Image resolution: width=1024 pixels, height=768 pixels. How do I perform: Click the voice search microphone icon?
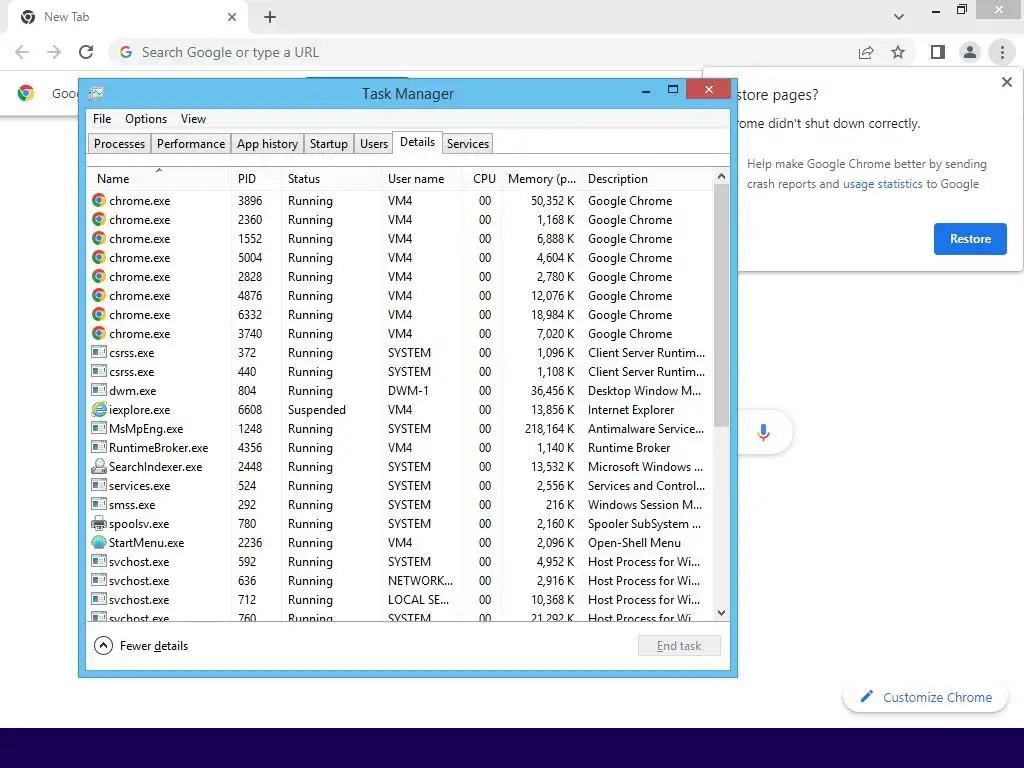click(x=763, y=432)
